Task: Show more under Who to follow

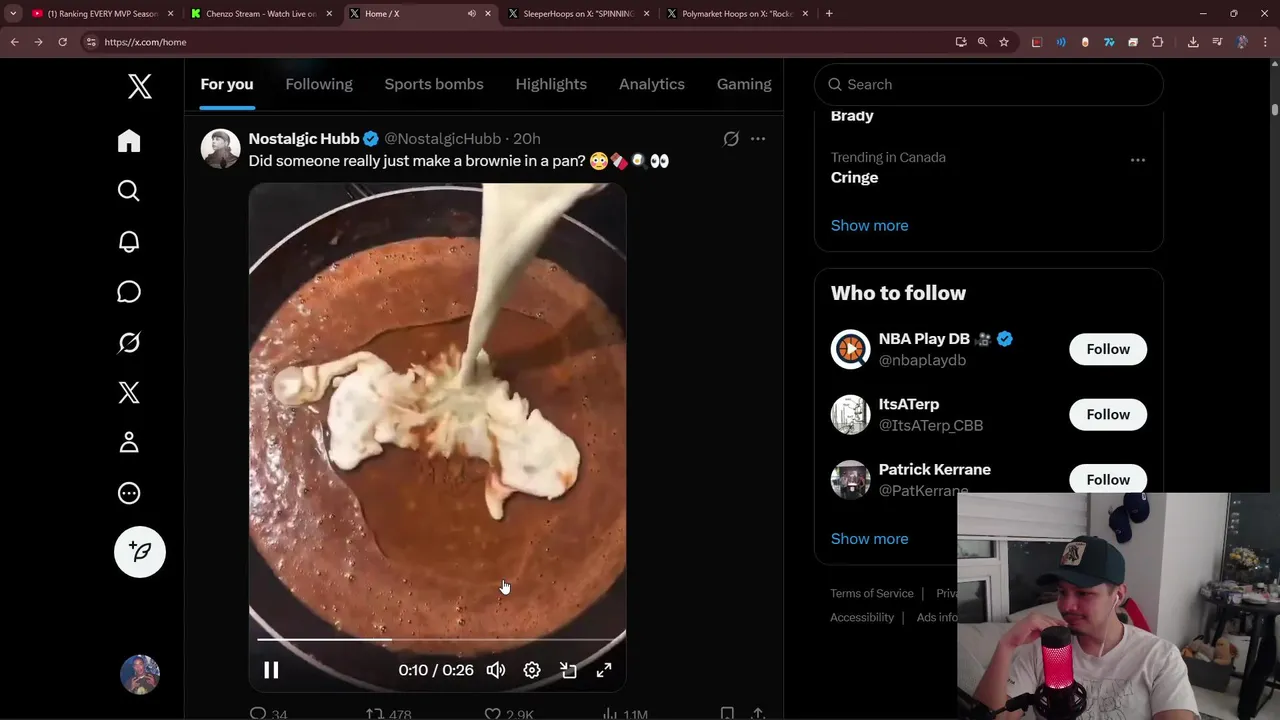Action: 869,539
